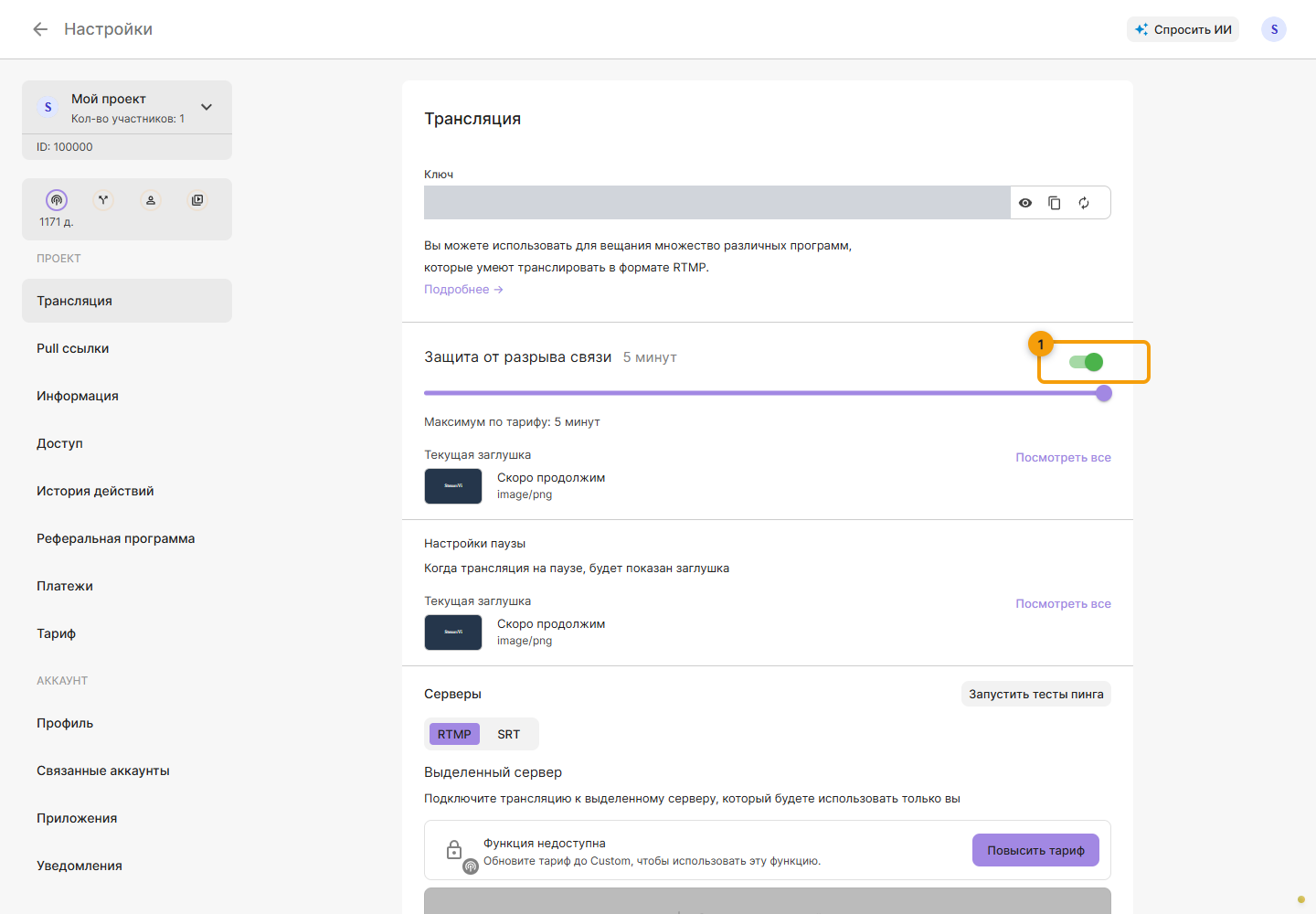Image resolution: width=1316 pixels, height=914 pixels.
Task: Expand the Мой проект project selector
Action: (207, 107)
